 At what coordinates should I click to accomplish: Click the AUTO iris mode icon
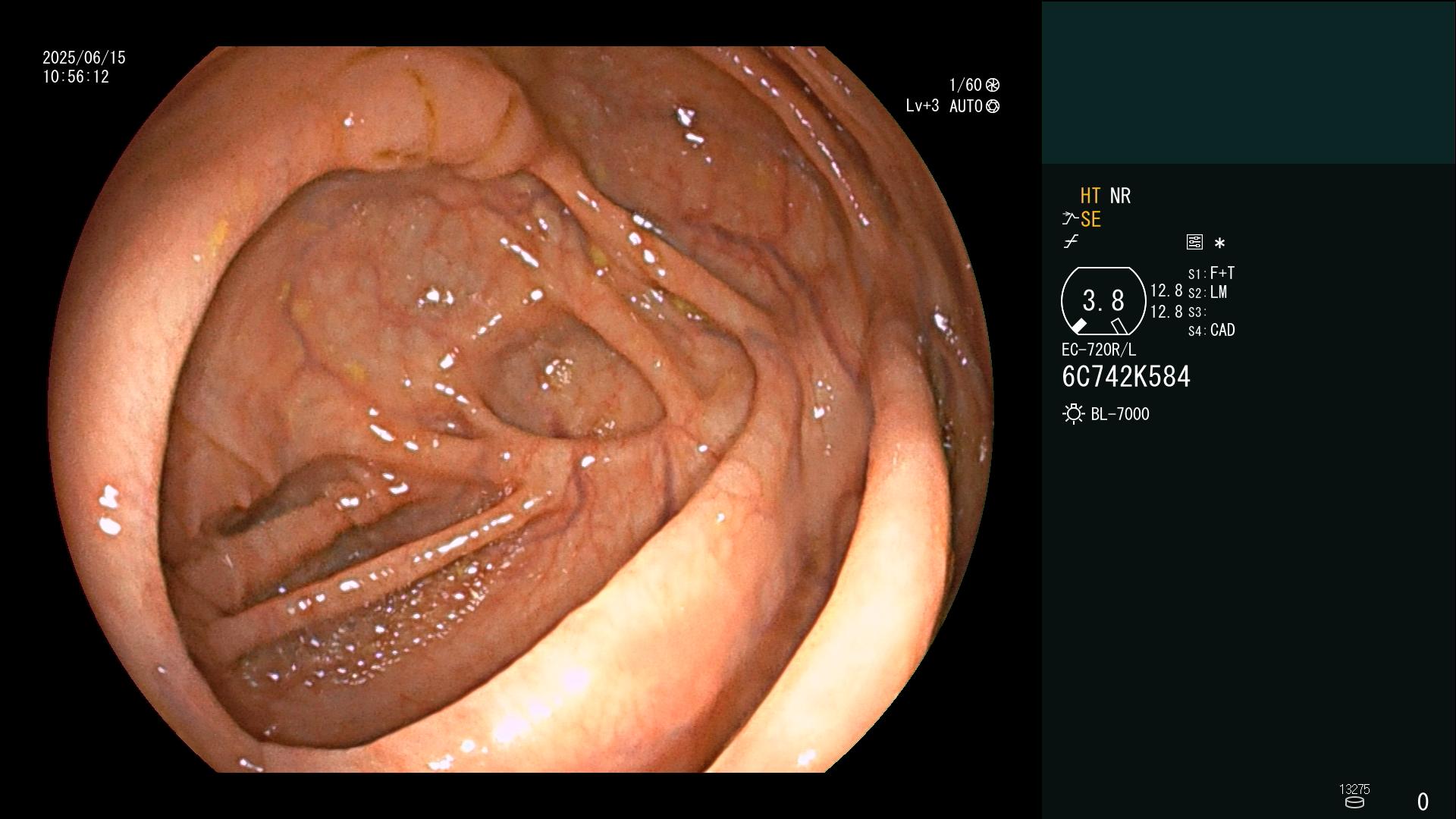(x=993, y=106)
